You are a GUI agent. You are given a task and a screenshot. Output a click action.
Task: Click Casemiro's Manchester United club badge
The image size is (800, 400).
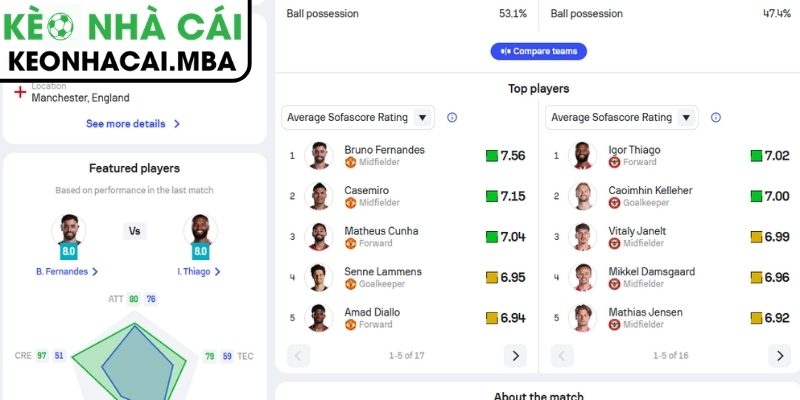pos(350,203)
